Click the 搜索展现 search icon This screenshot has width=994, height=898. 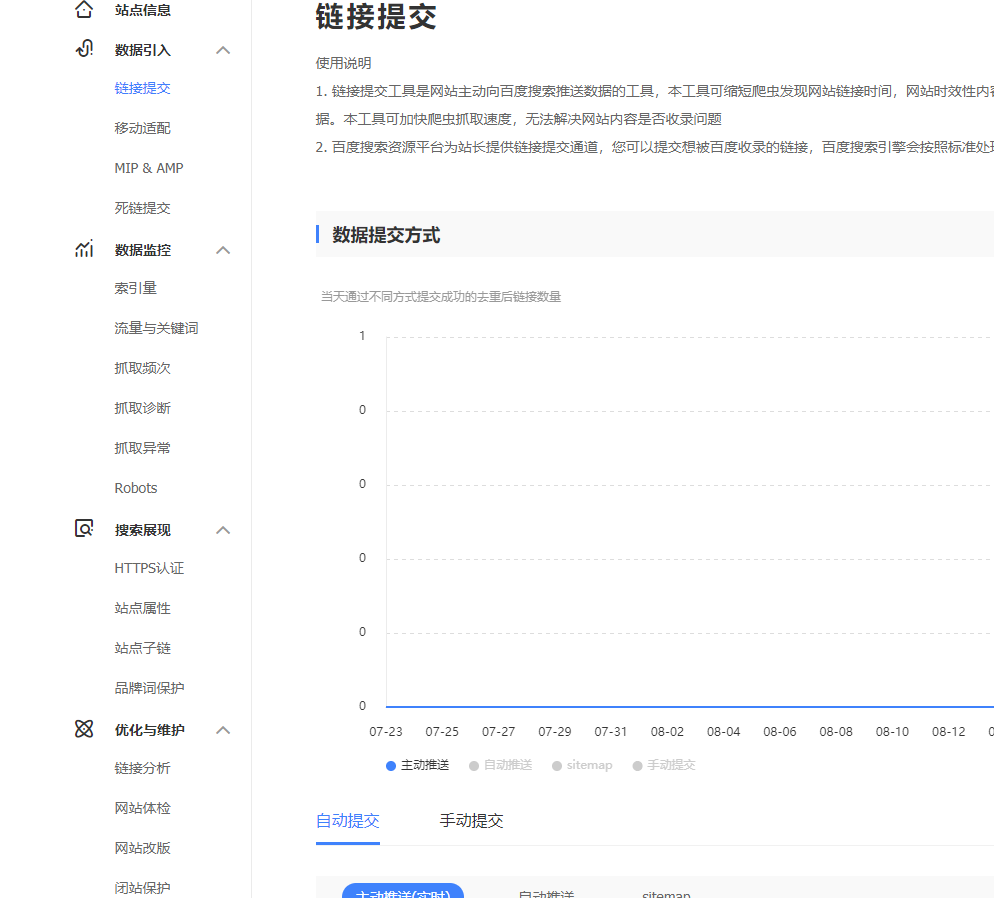pyautogui.click(x=84, y=529)
